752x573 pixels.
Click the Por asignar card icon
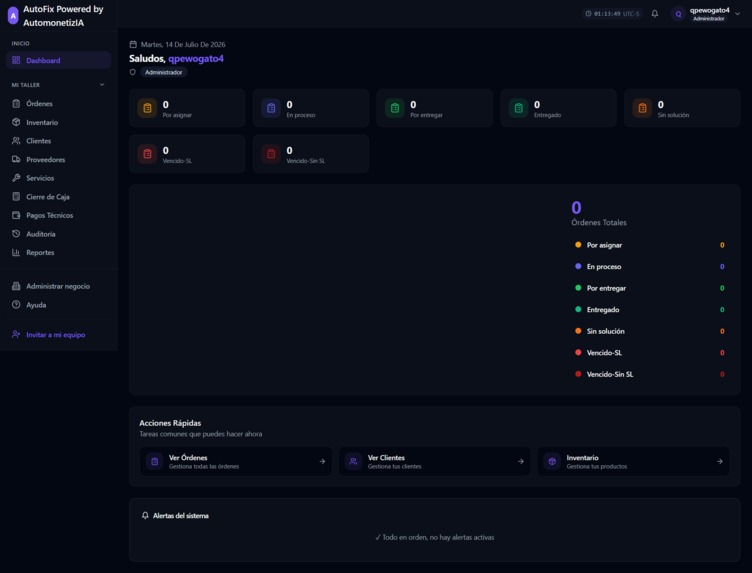(x=147, y=108)
